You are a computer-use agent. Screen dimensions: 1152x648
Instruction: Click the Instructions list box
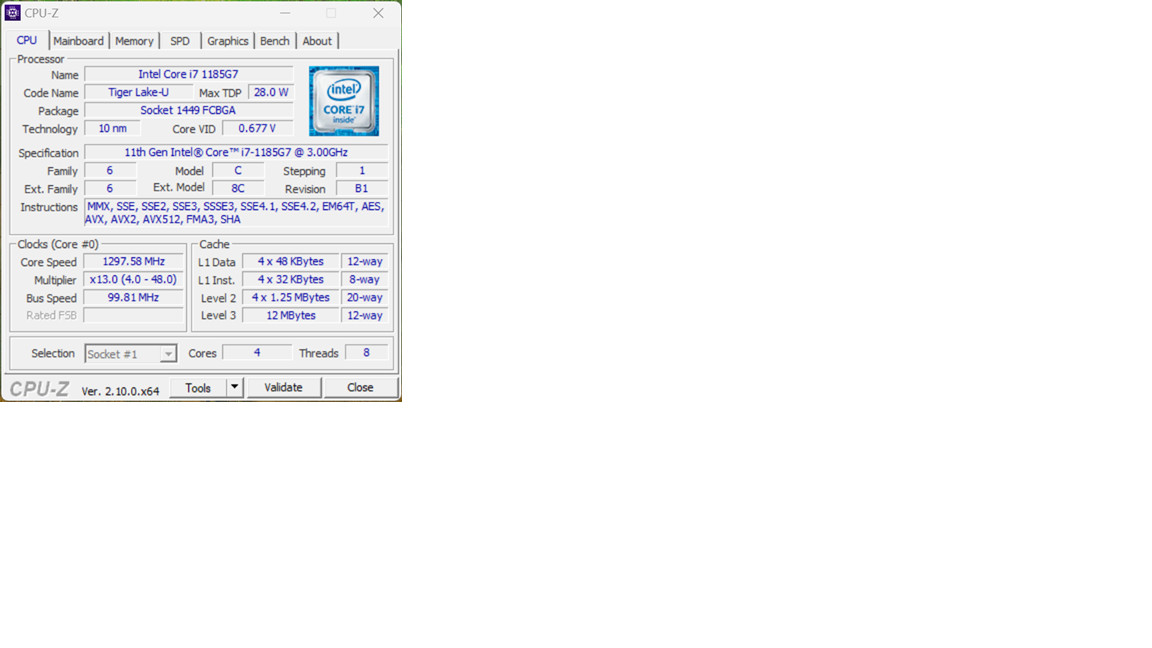236,213
